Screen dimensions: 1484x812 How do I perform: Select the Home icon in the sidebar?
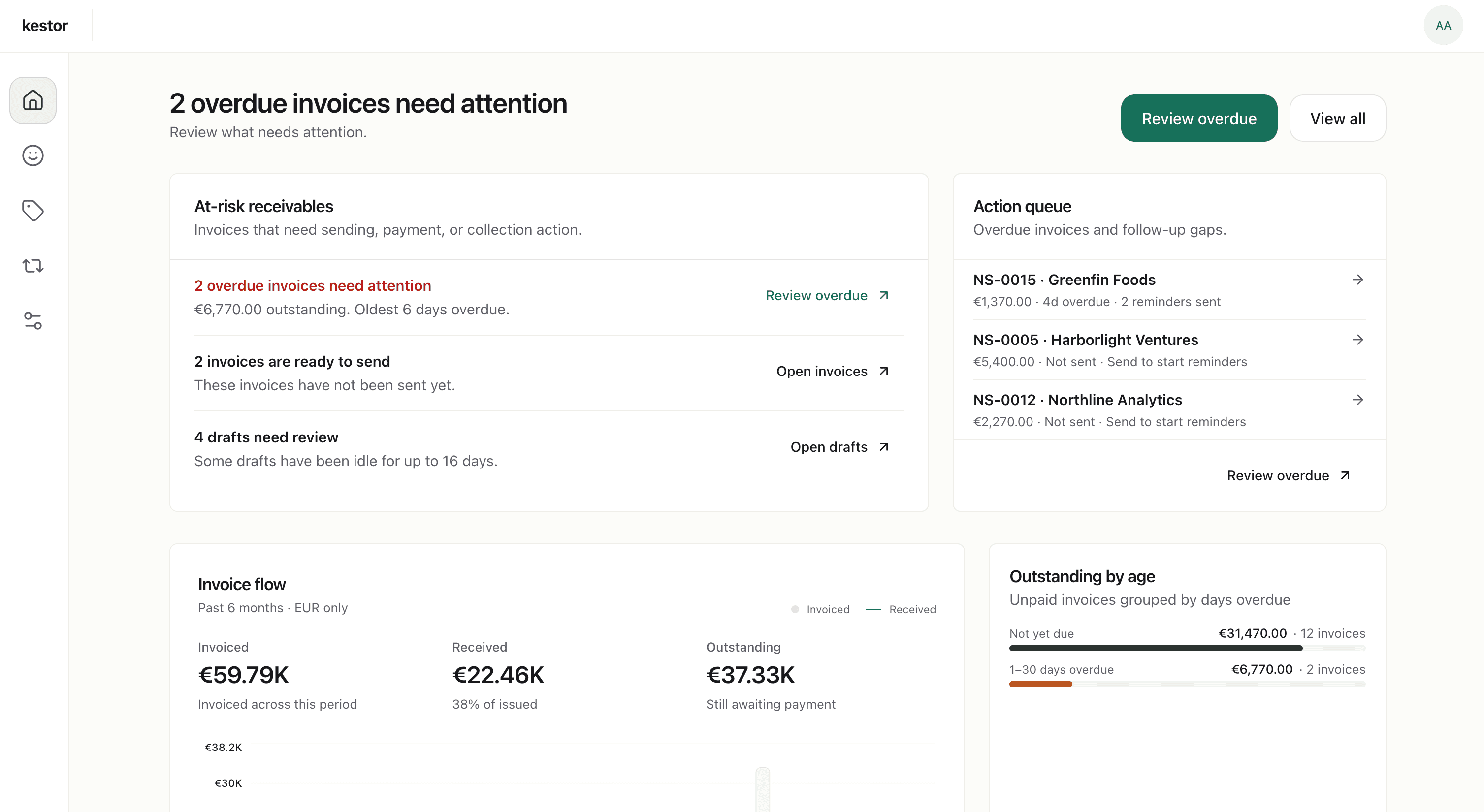click(32, 99)
